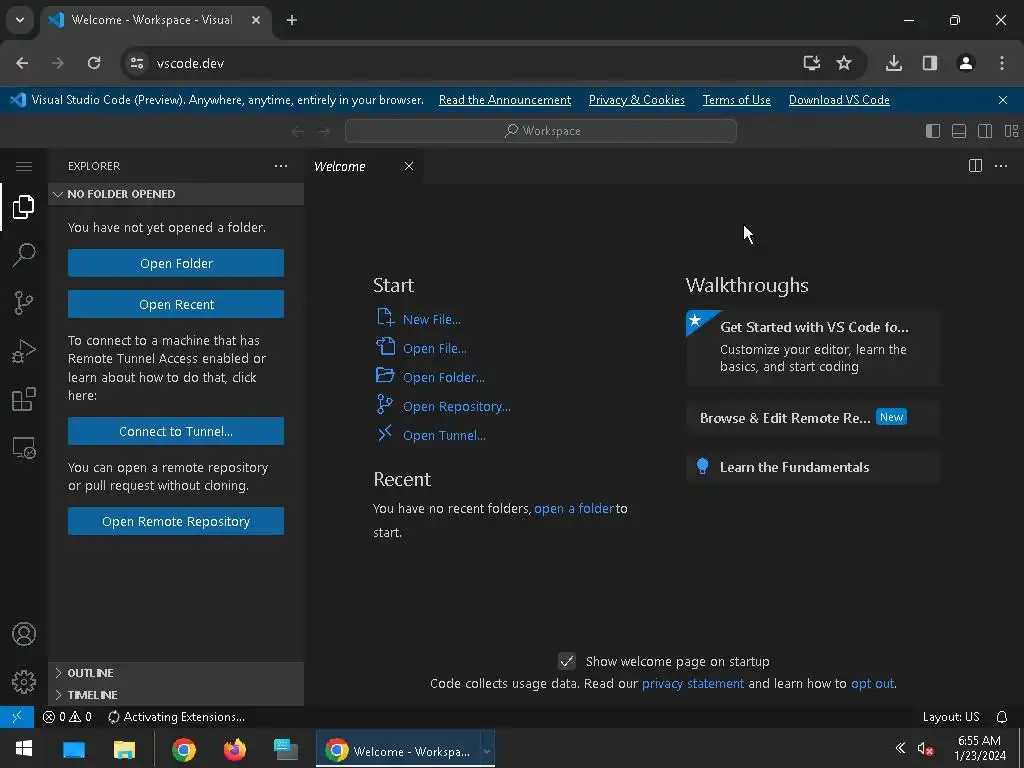Click Download VS Code link
The height and width of the screenshot is (768, 1024).
(839, 100)
